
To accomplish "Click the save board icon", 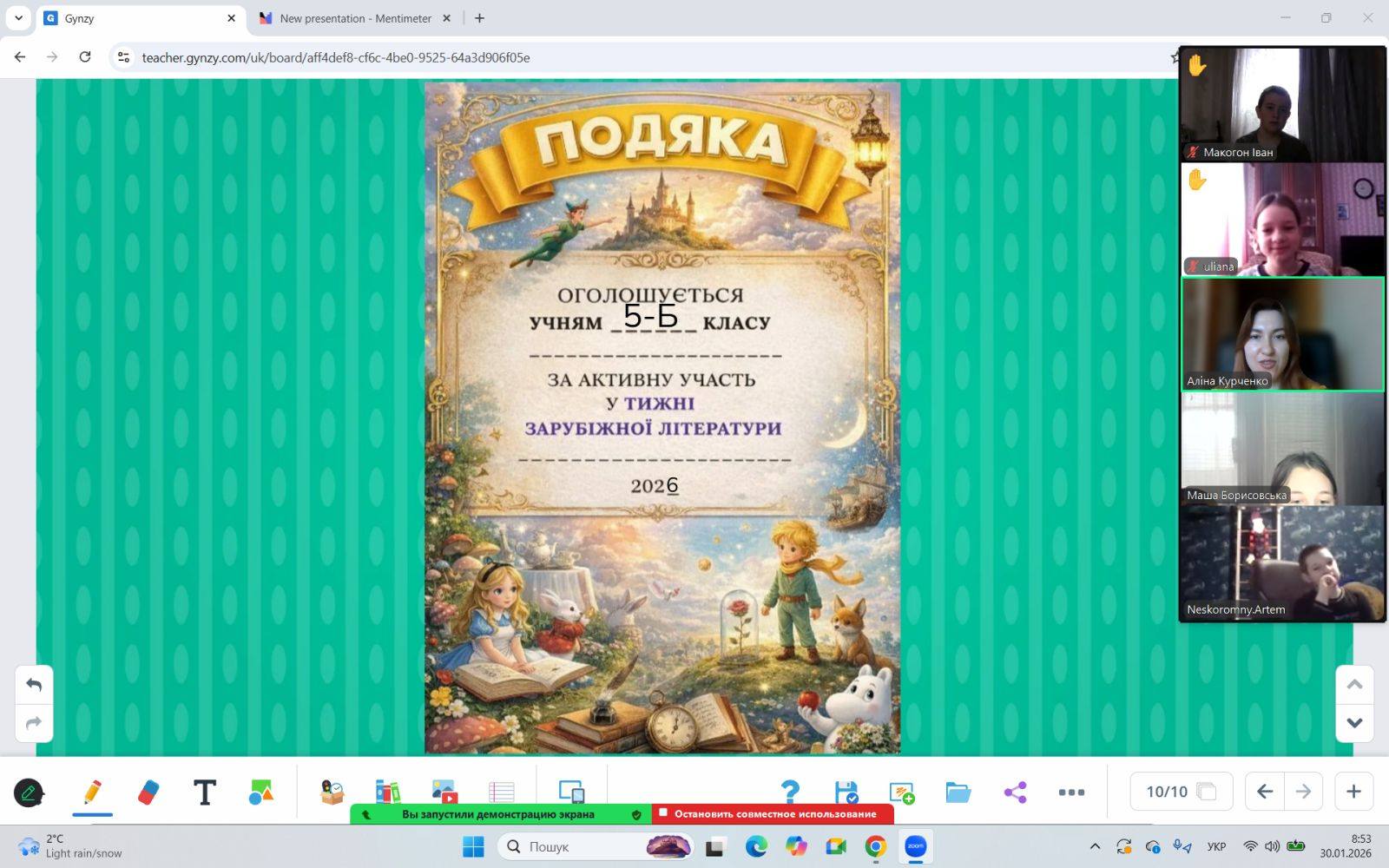I will pos(846,792).
